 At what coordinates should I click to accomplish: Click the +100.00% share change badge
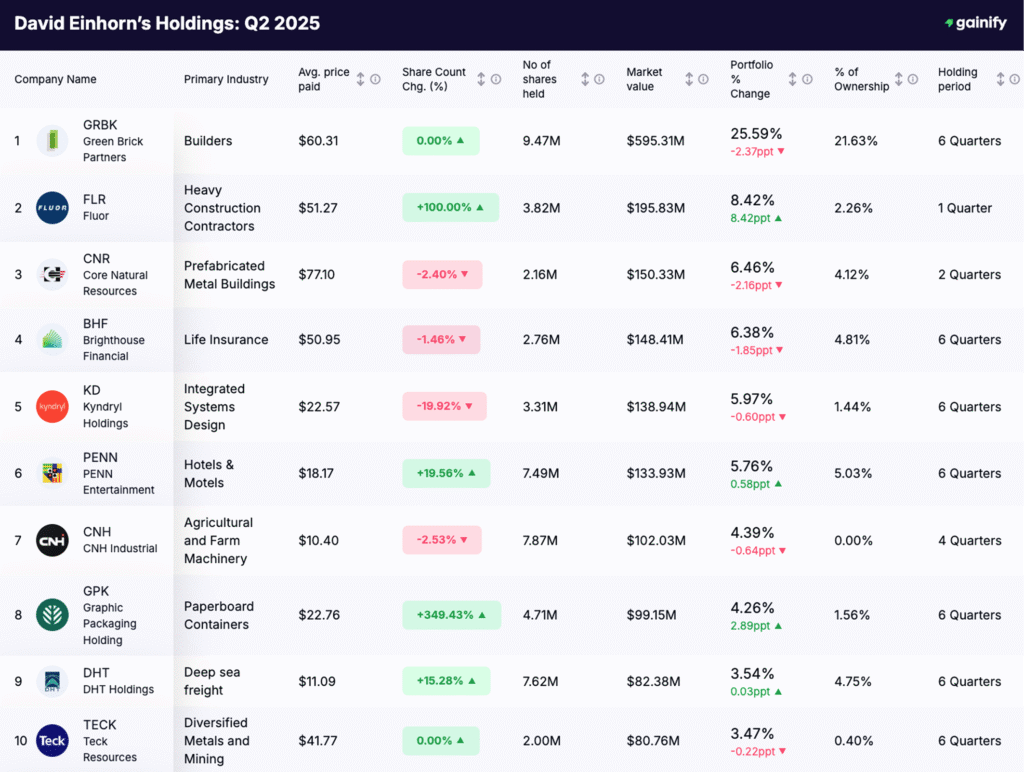click(451, 207)
